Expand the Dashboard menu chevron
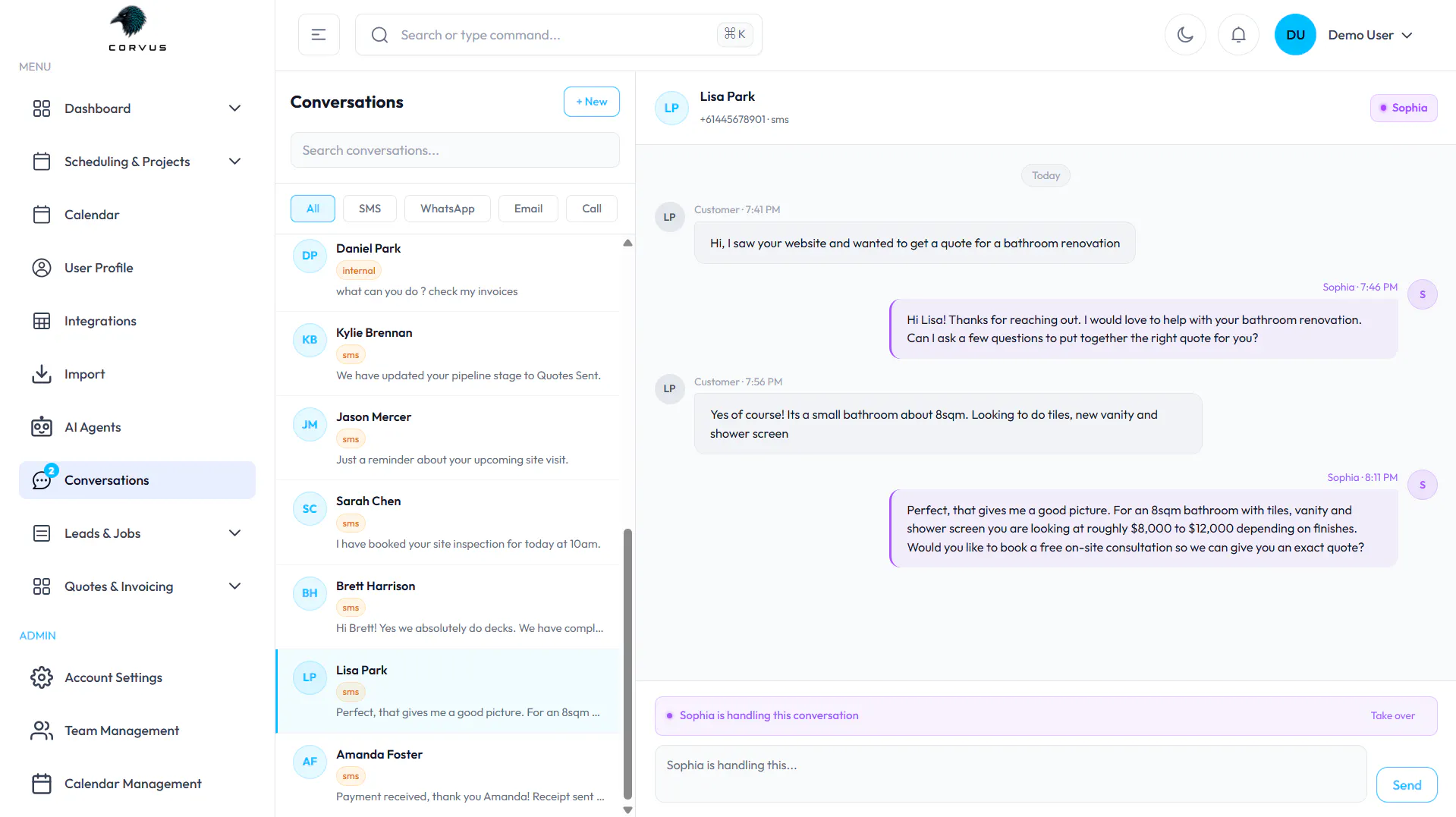Viewport: 1456px width, 817px height. 234,108
